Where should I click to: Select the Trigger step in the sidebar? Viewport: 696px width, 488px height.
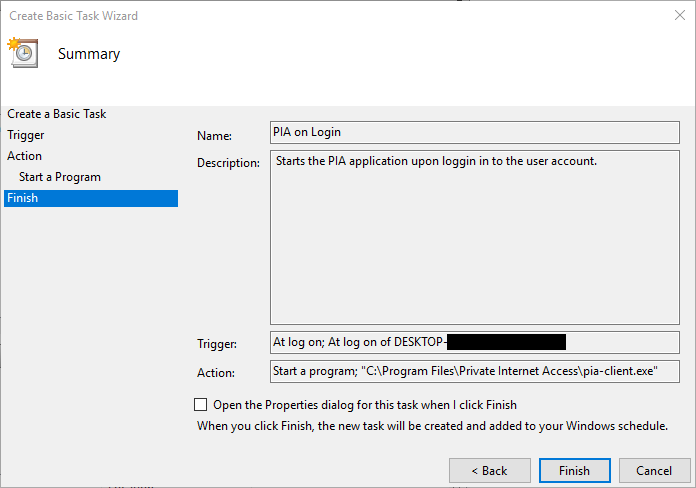(x=26, y=135)
